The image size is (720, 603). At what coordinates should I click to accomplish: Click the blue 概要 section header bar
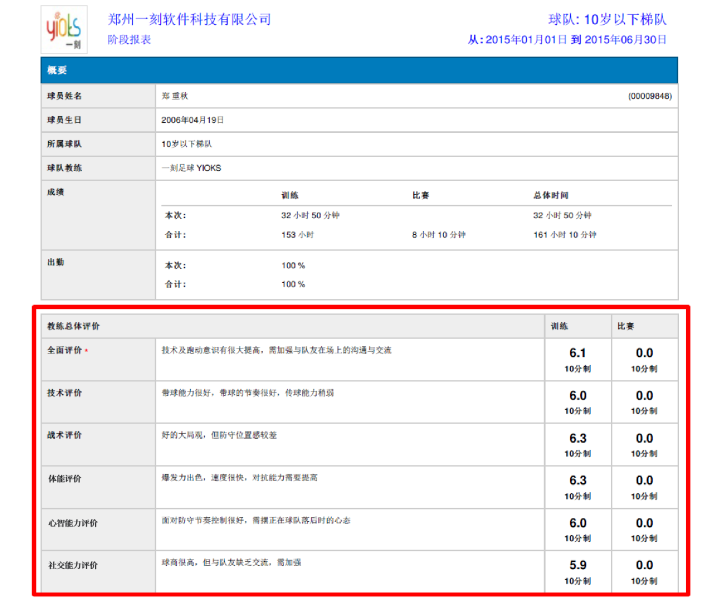(359, 70)
